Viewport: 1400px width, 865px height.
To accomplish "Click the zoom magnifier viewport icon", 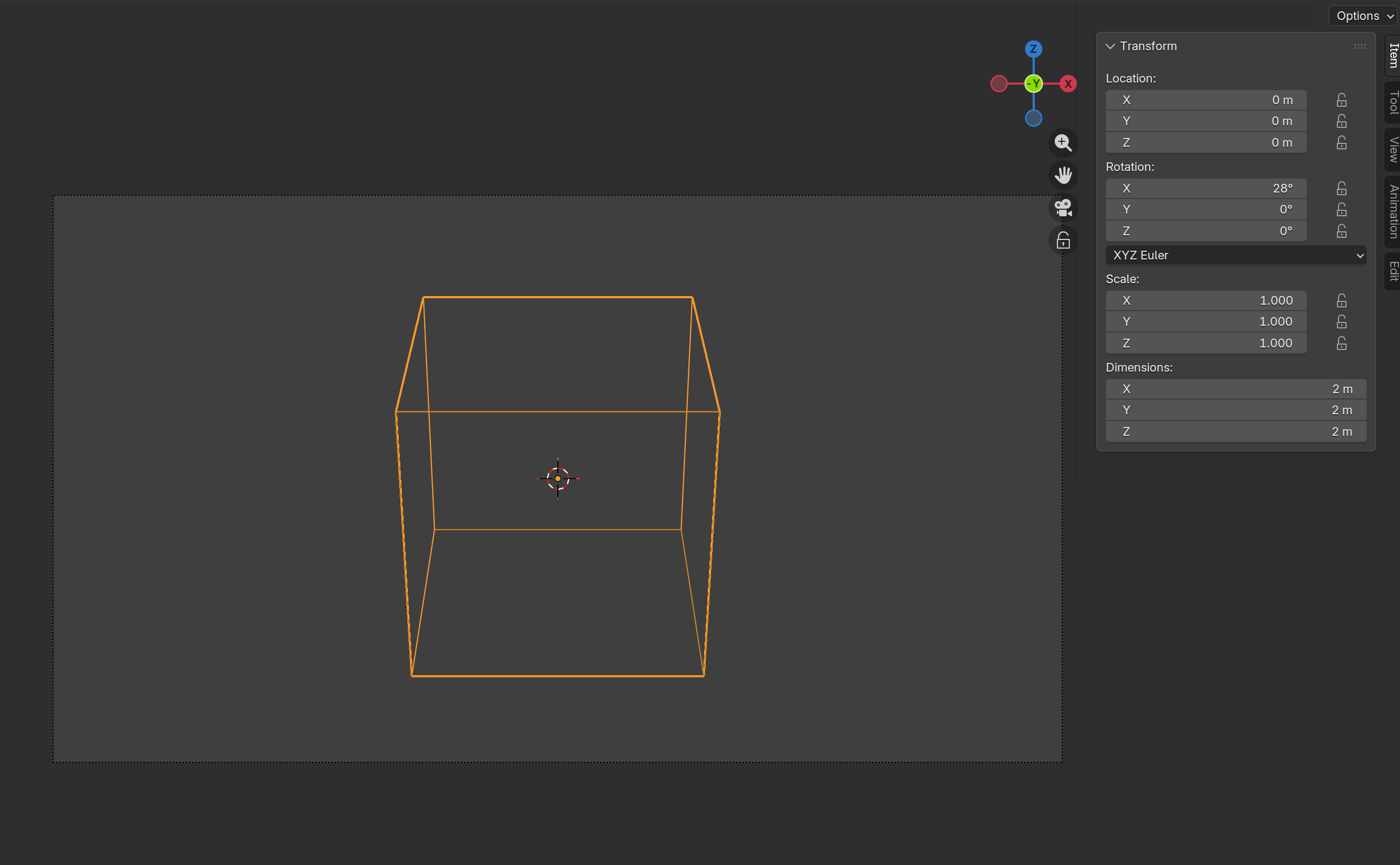I will click(x=1063, y=142).
